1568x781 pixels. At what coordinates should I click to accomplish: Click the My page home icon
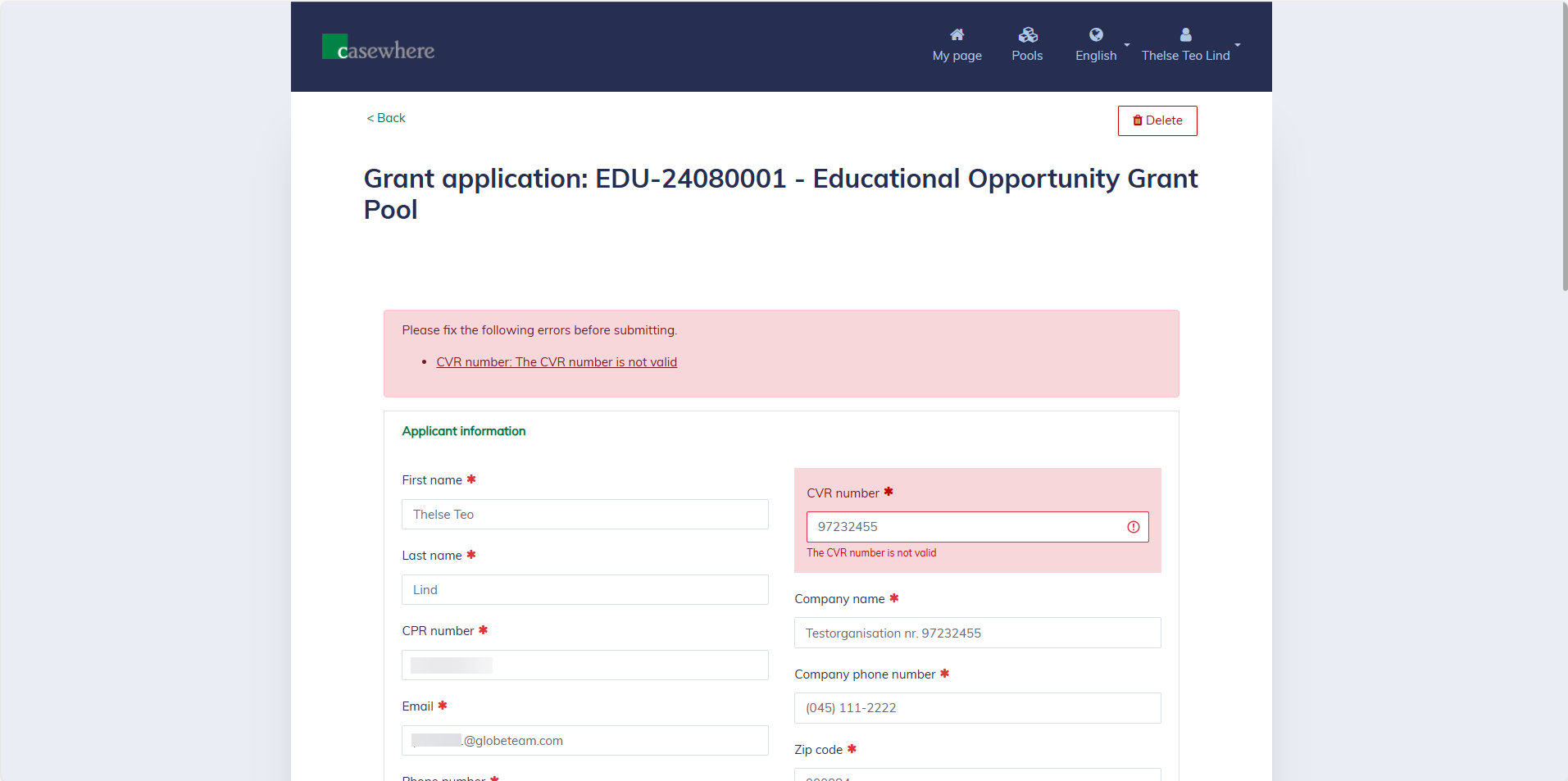957,34
